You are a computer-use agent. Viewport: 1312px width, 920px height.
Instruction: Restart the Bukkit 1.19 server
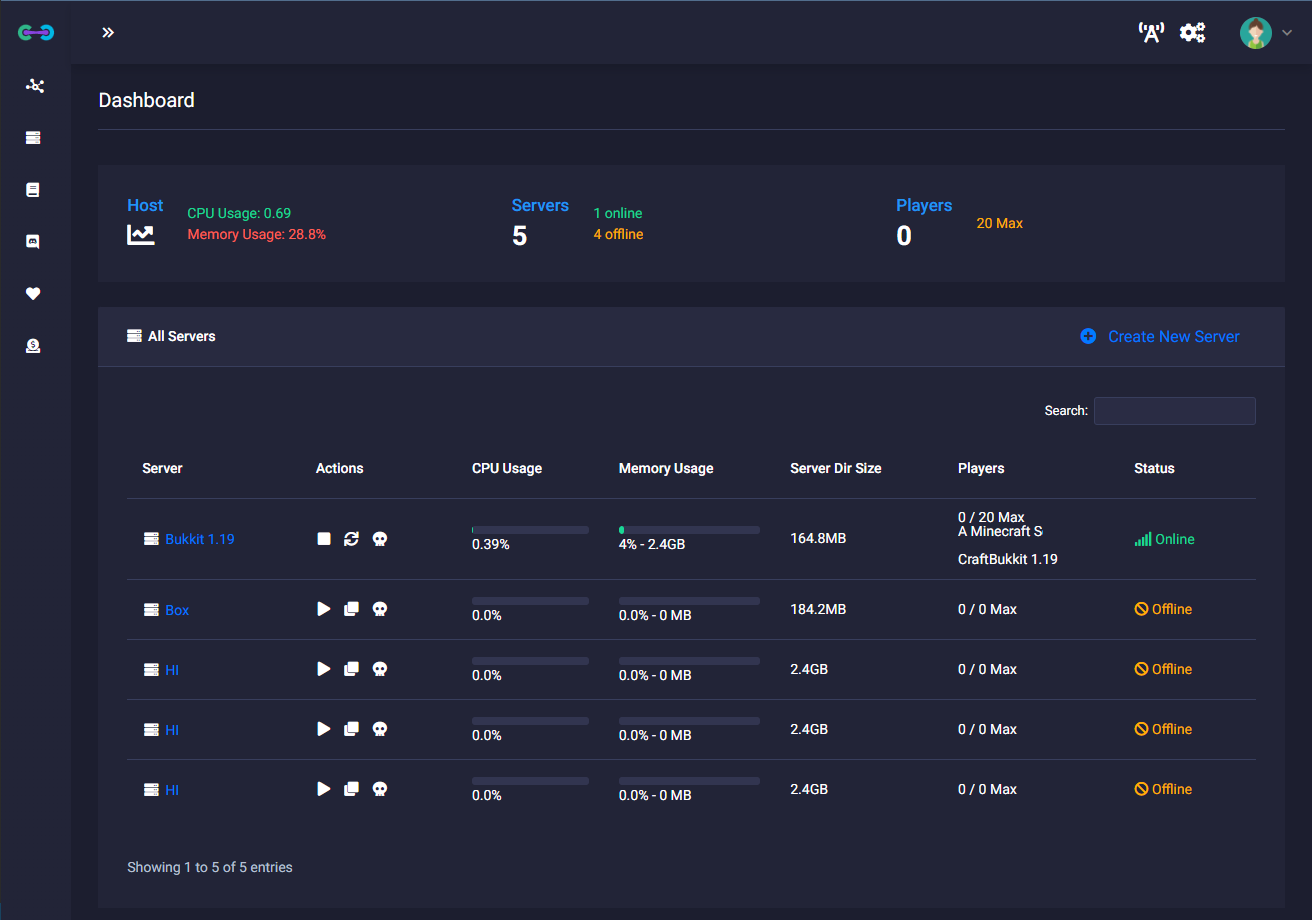(351, 539)
